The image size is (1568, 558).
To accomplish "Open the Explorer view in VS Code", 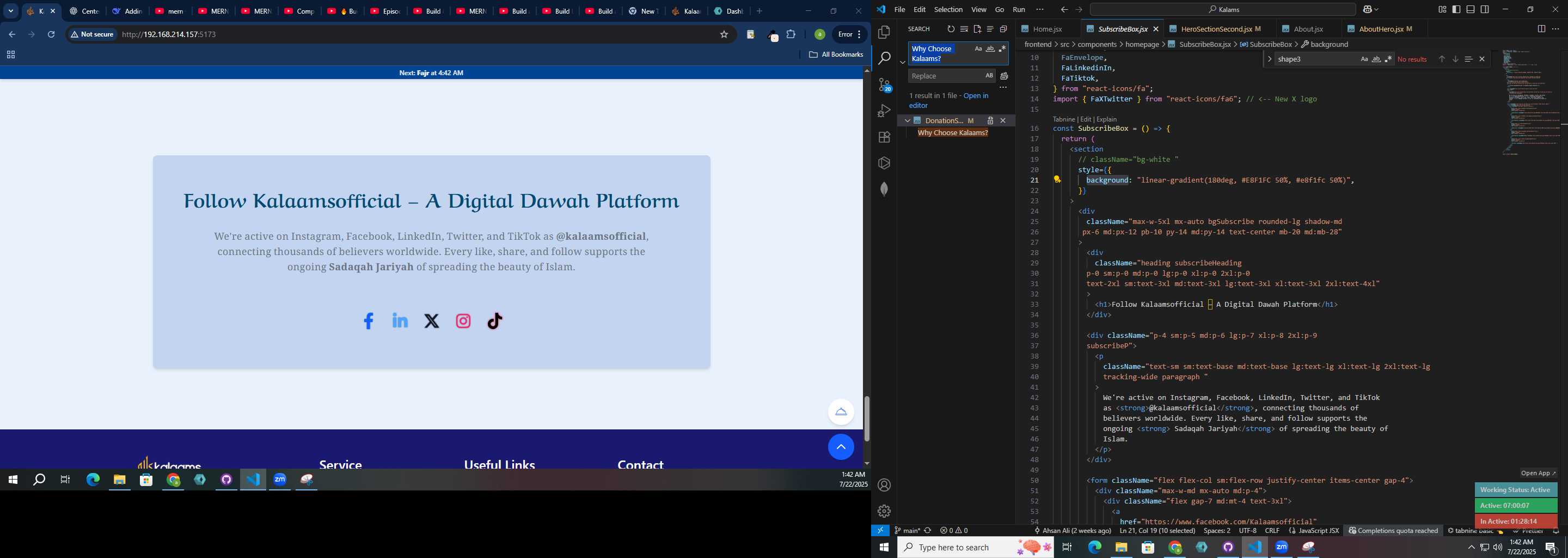I will click(x=884, y=32).
